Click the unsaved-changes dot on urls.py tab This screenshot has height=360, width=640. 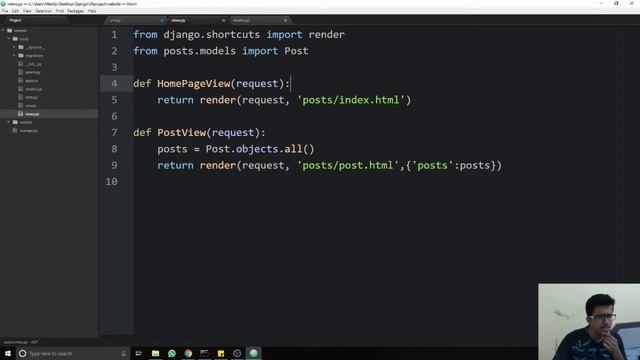(162, 20)
